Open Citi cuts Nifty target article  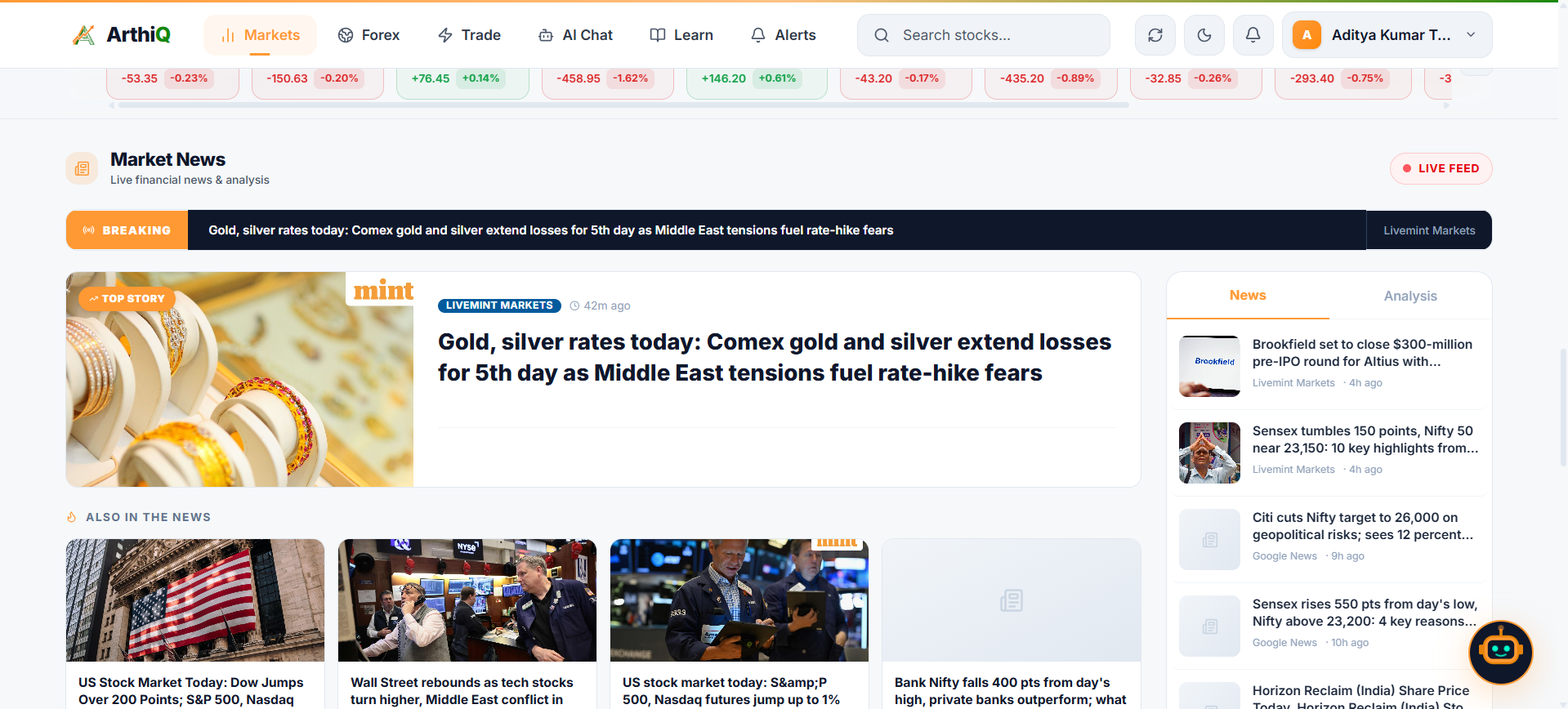(x=1362, y=526)
